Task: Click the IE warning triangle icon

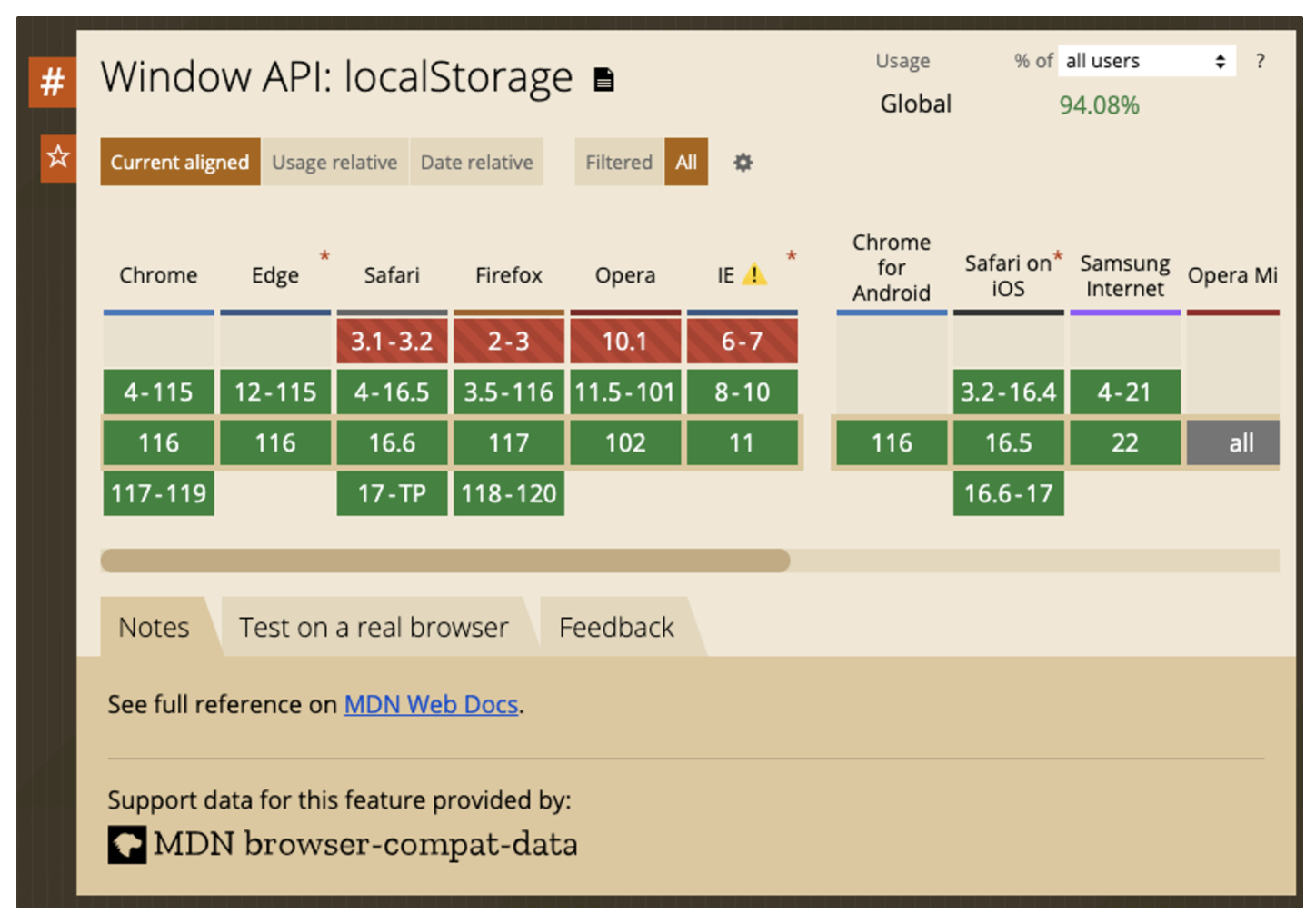Action: [753, 274]
